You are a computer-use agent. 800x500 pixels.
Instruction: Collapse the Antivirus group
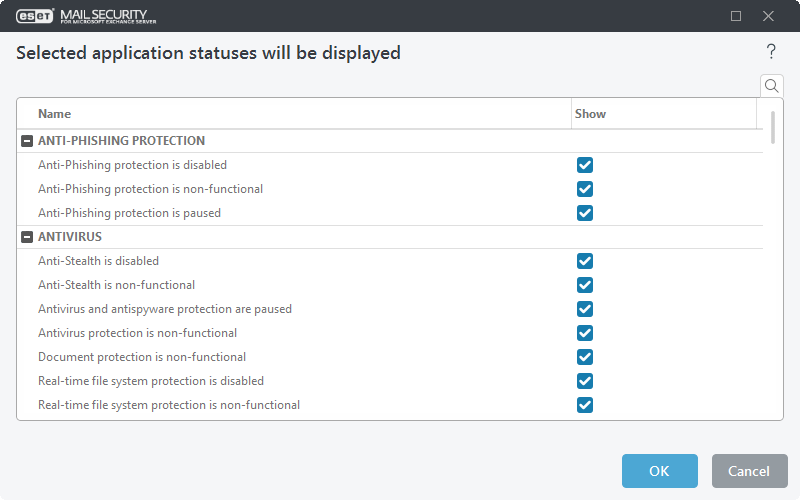(27, 237)
